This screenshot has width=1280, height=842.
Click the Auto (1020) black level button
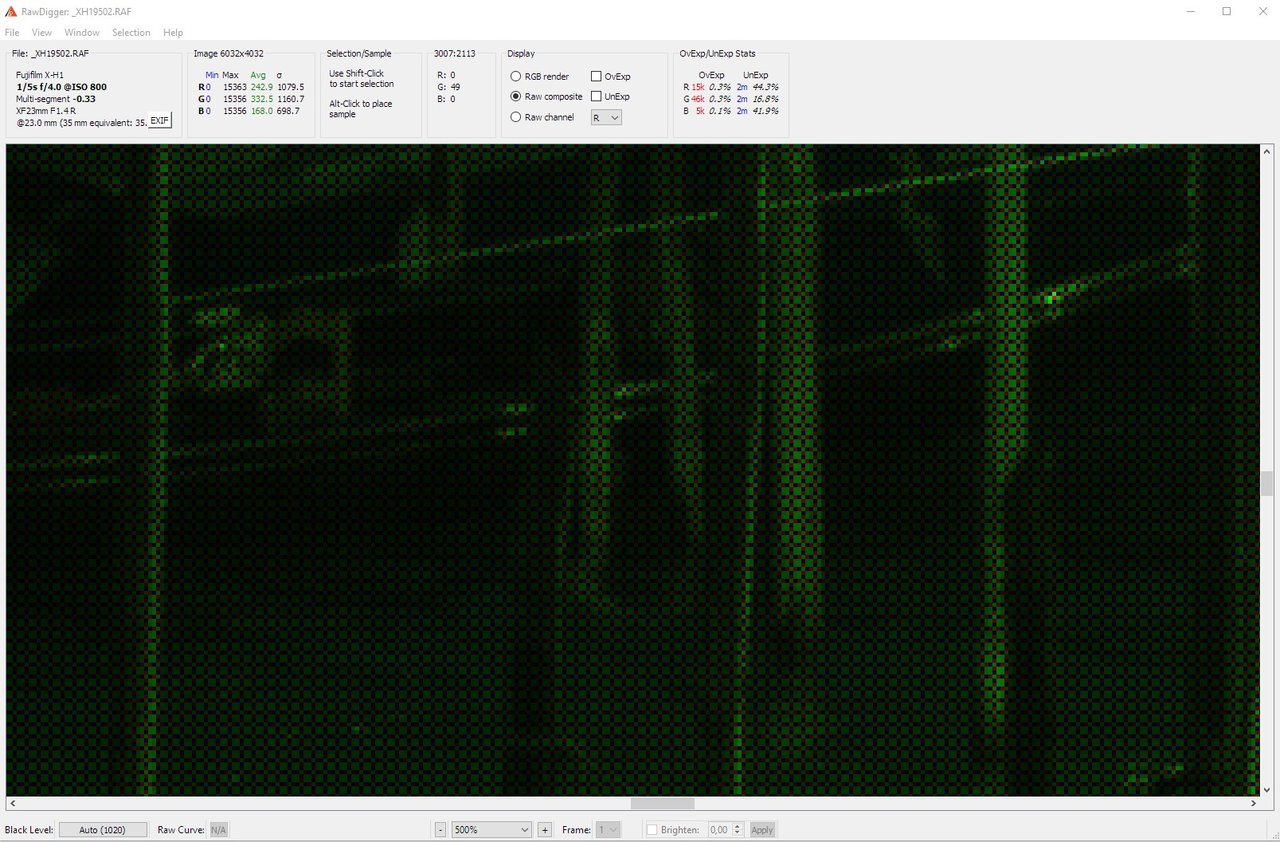click(x=103, y=830)
